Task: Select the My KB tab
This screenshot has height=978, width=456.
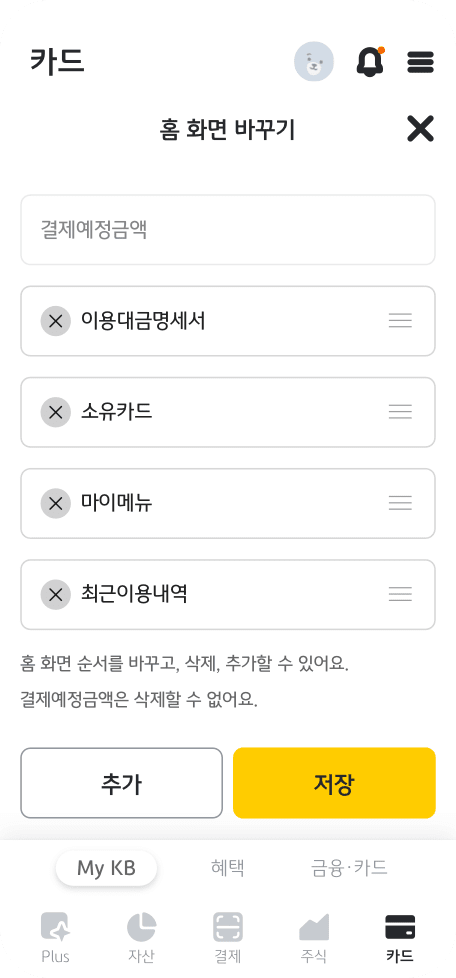Action: [x=107, y=868]
